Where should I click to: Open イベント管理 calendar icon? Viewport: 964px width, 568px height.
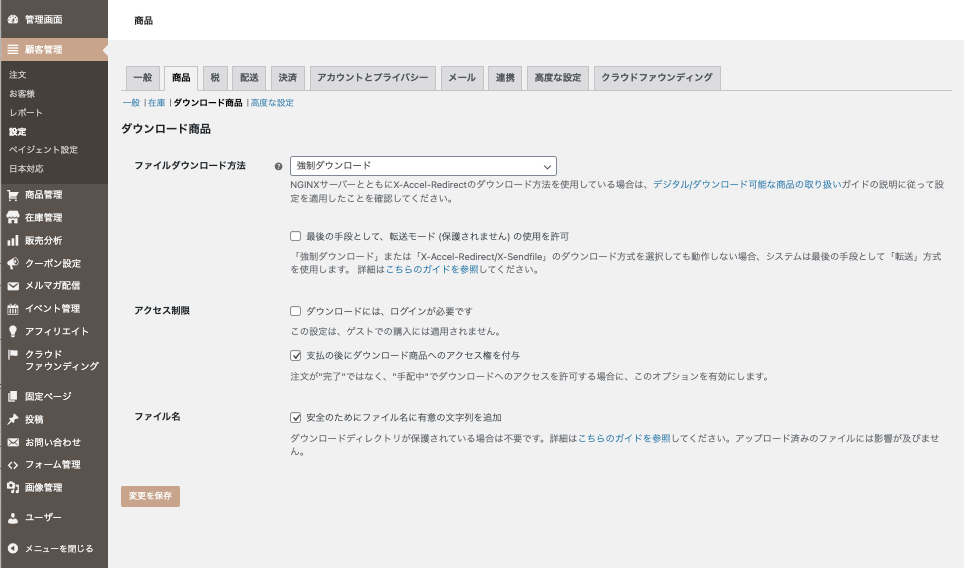pos(12,309)
